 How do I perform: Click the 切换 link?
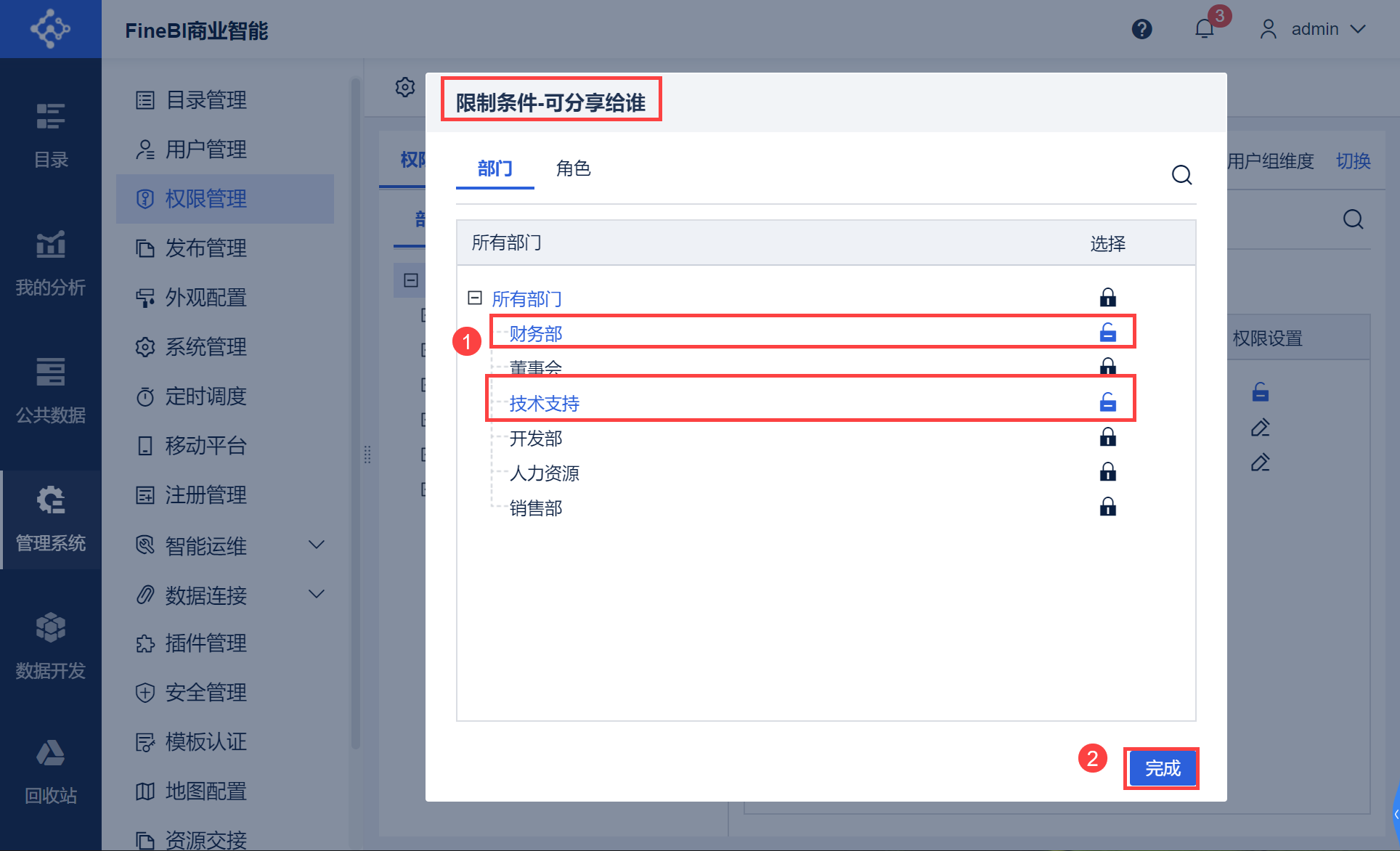pos(1353,161)
